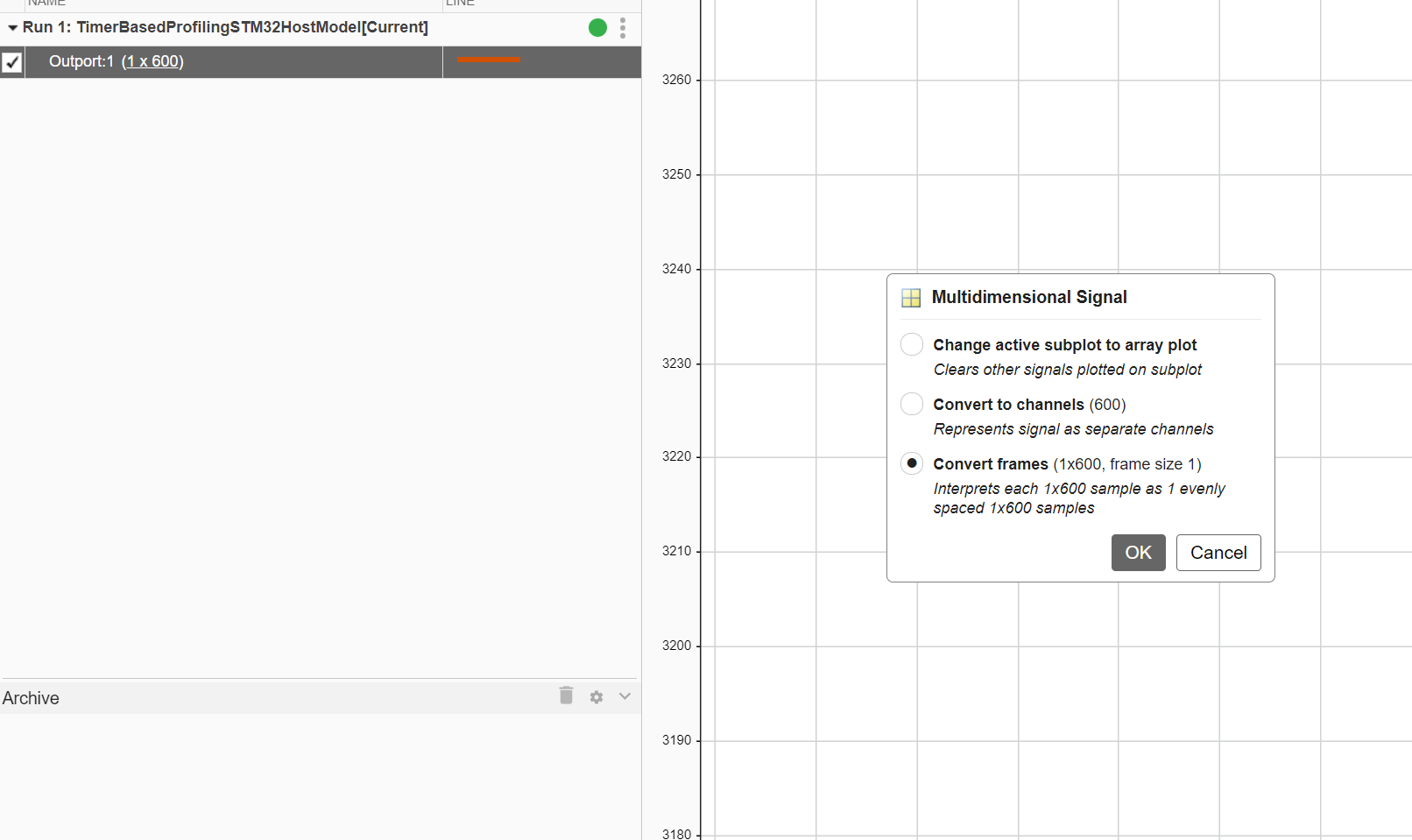Viewport: 1412px width, 840px height.
Task: Open the Run 1 three-dot options menu
Action: [623, 28]
